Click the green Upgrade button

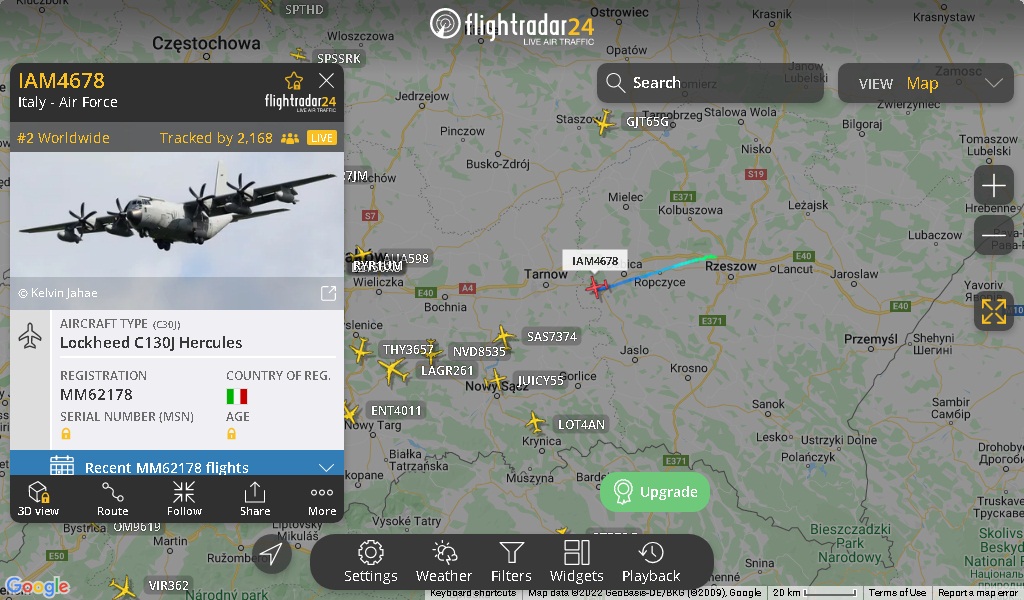point(654,492)
